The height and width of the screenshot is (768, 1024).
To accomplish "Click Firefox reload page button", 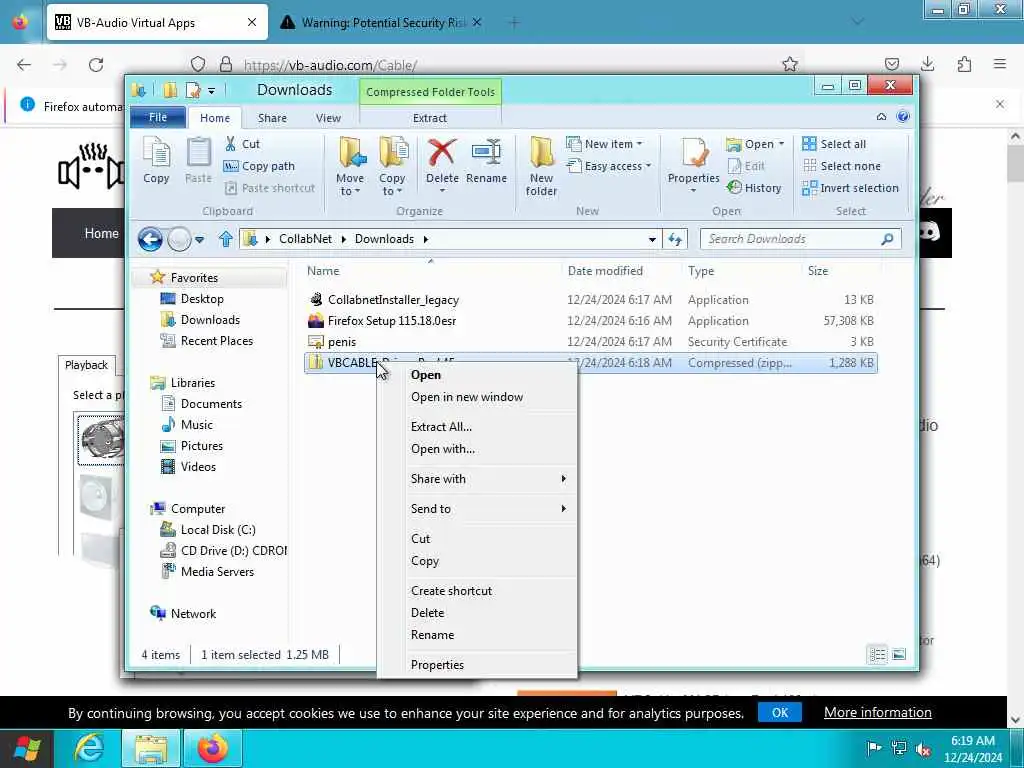I will 96,65.
